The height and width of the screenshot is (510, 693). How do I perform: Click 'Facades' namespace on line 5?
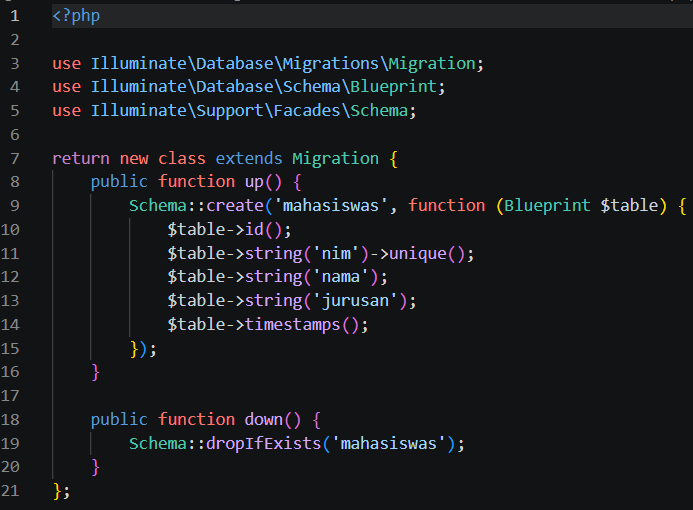(x=307, y=110)
